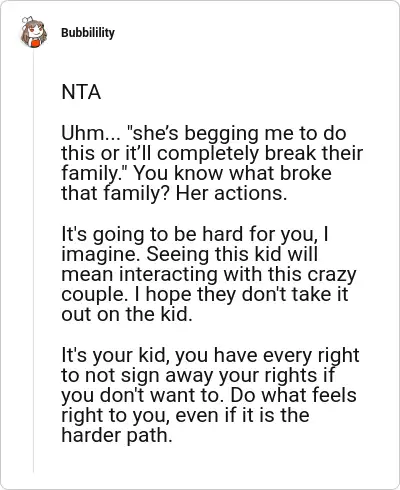The height and width of the screenshot is (490, 400).
Task: Open the Bubbilility username profile link
Action: click(x=88, y=33)
